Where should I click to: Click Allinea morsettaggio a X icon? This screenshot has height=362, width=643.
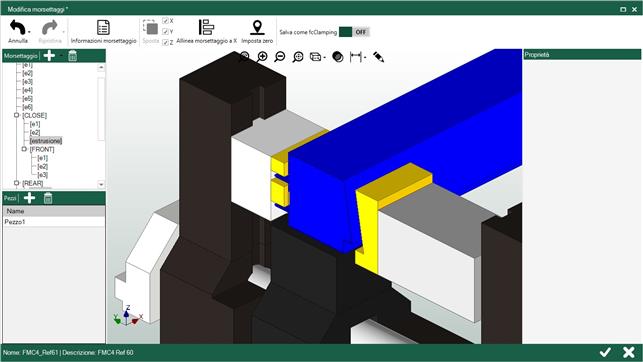tap(206, 27)
